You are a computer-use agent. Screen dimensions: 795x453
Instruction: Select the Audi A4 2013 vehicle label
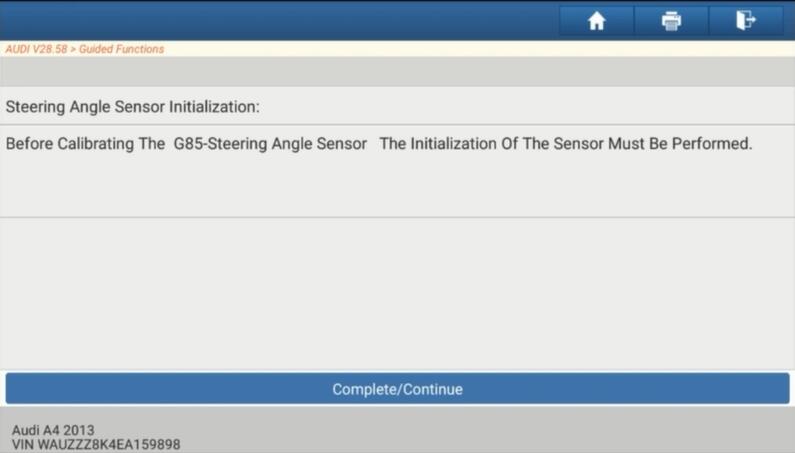click(53, 430)
